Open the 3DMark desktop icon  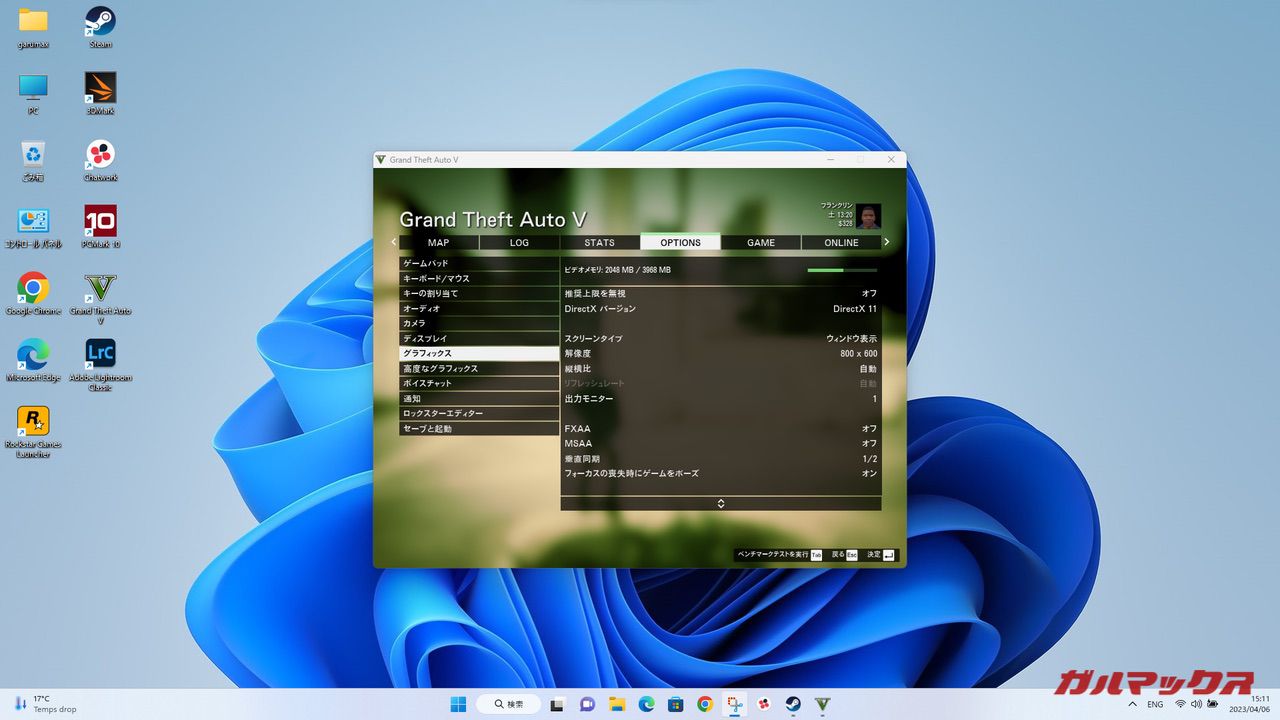pos(100,89)
